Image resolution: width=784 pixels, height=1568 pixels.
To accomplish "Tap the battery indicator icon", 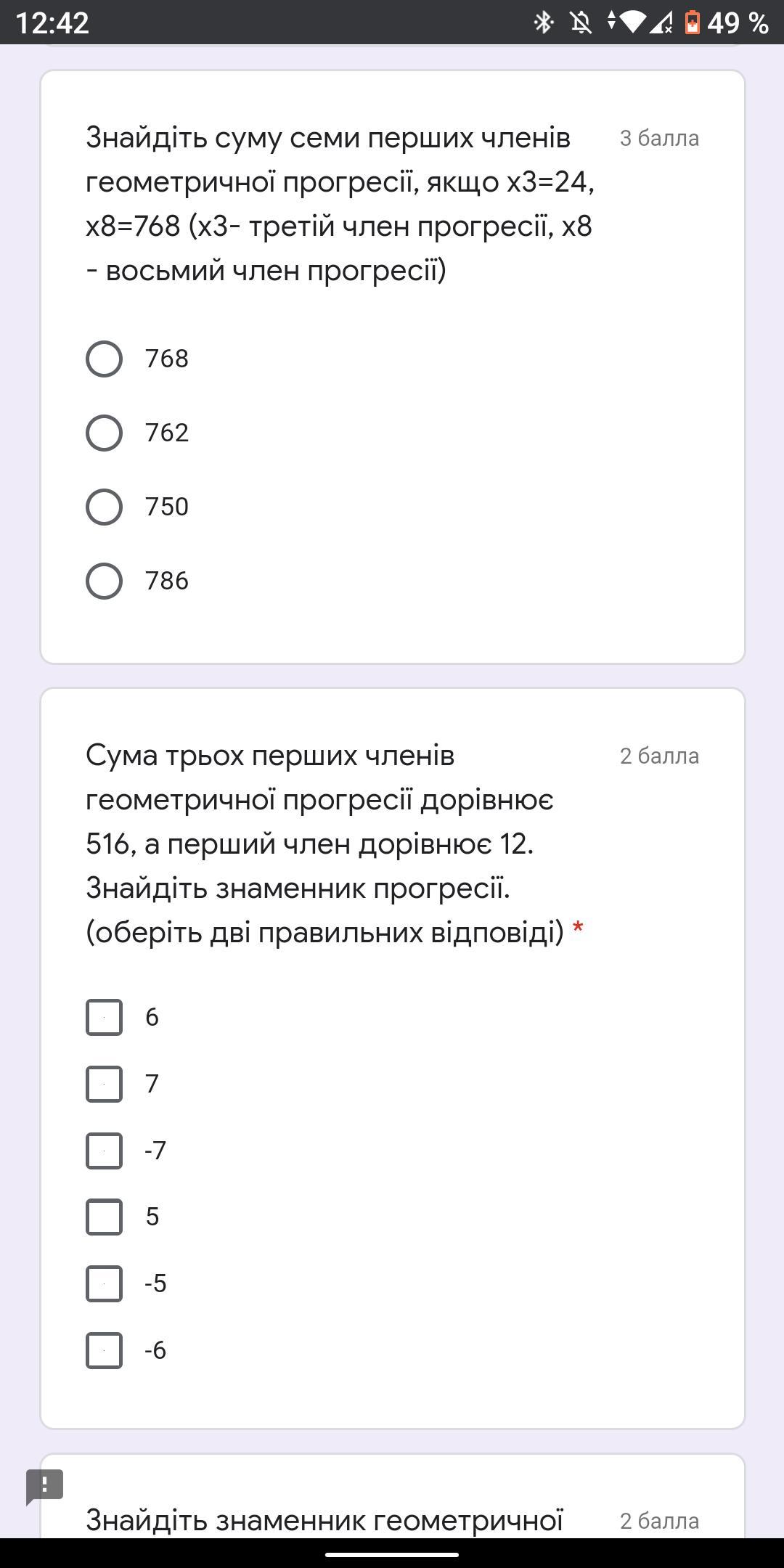I will pos(693,23).
